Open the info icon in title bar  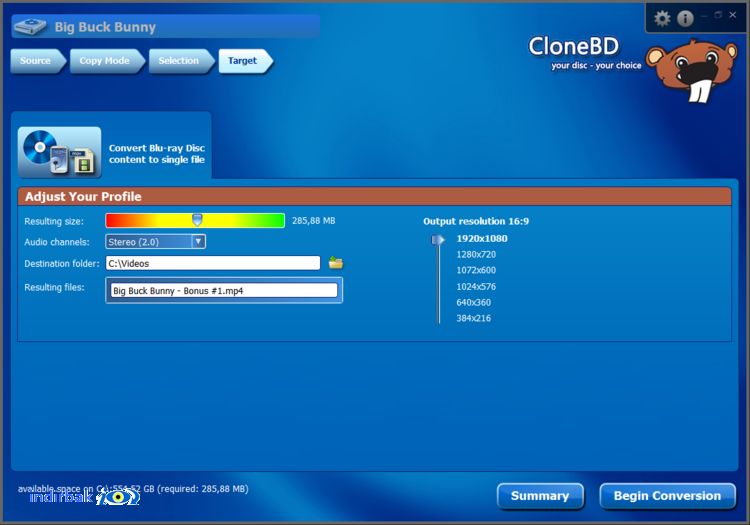point(685,18)
